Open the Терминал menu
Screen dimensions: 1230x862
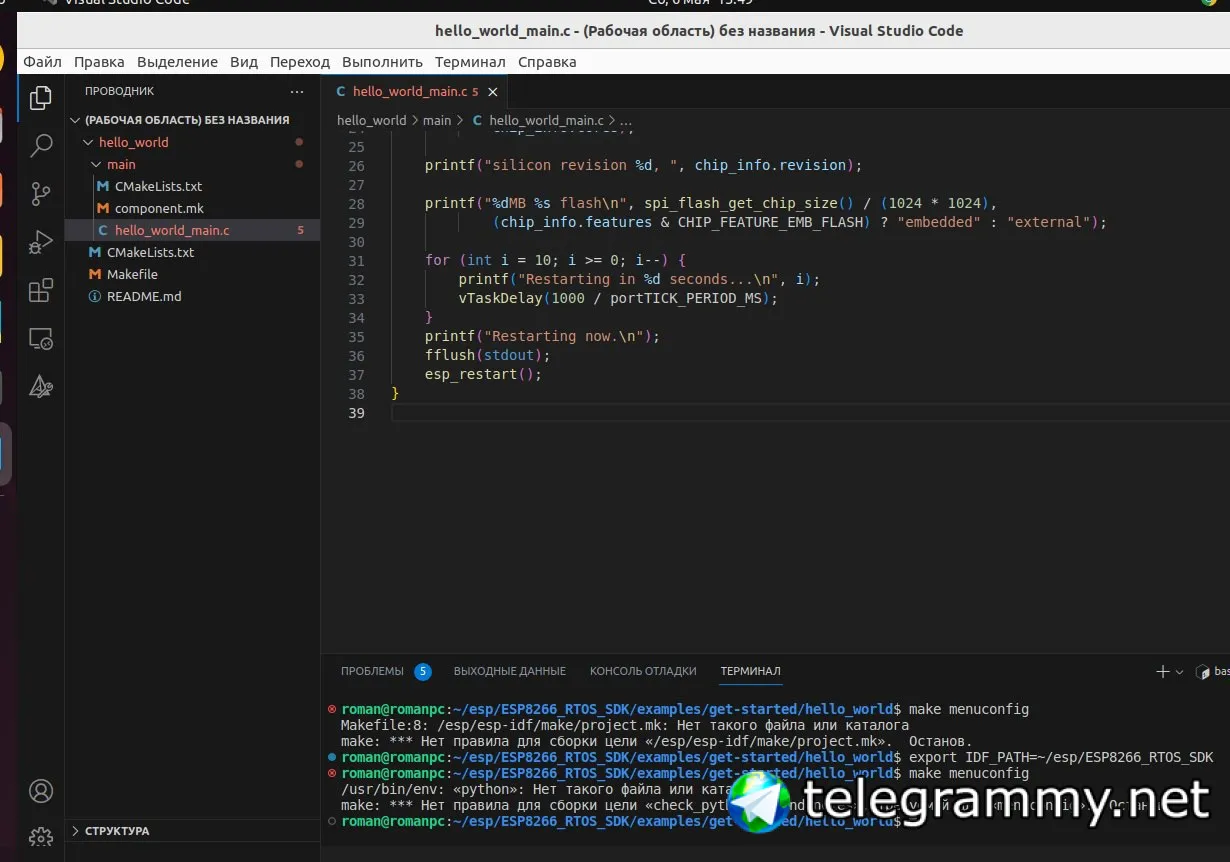pyautogui.click(x=470, y=62)
